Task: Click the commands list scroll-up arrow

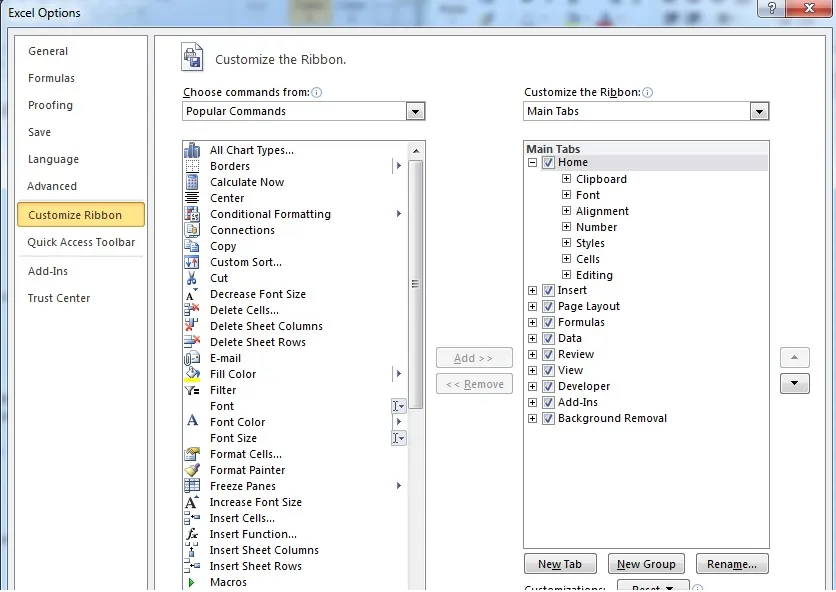Action: click(416, 151)
